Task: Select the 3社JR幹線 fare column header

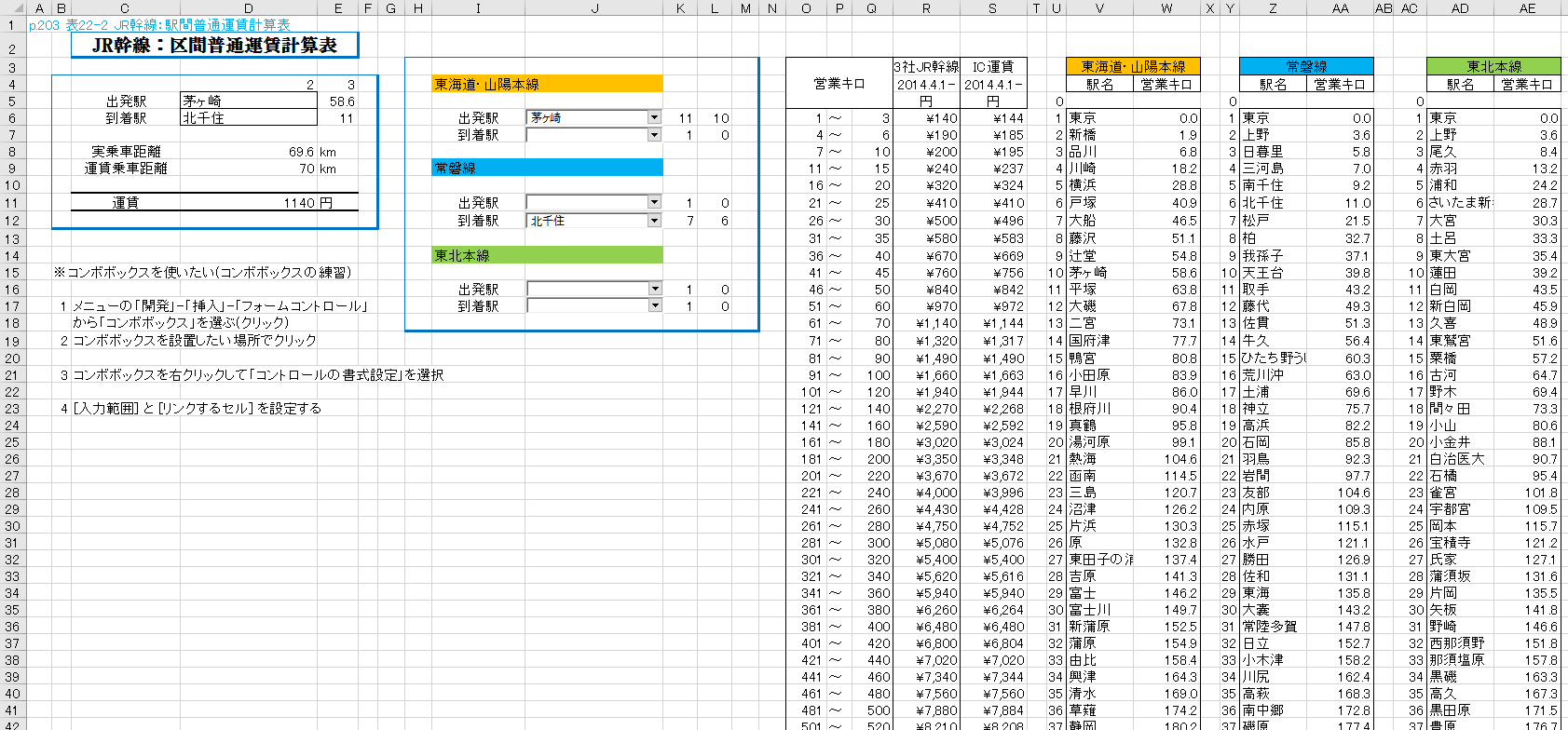Action: (x=926, y=66)
